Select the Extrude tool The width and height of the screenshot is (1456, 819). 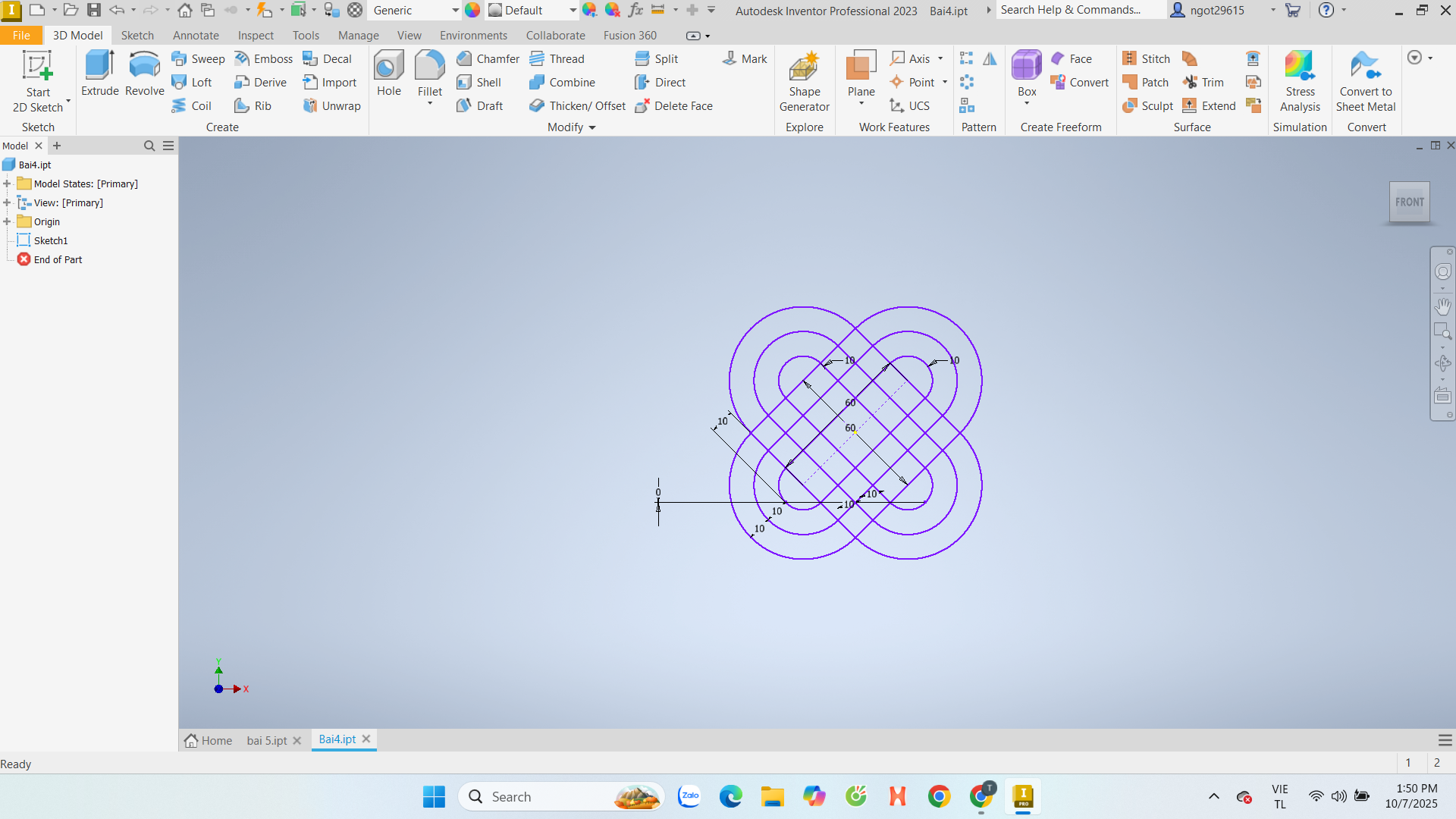point(99,74)
